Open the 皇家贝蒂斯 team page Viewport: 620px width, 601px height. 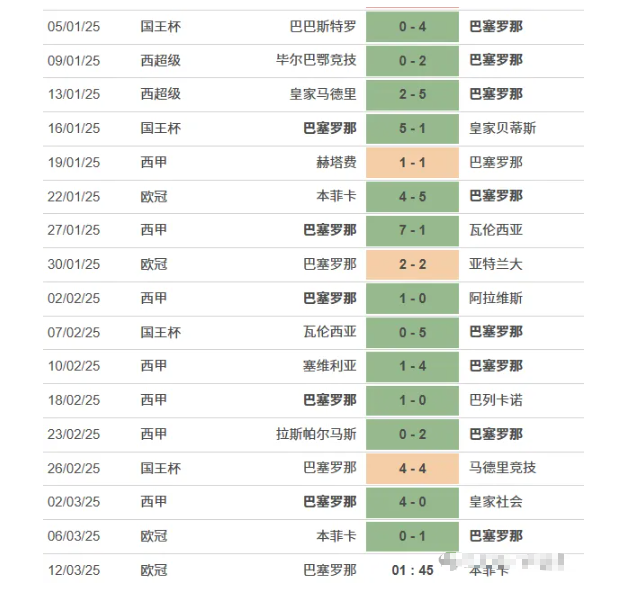(x=502, y=128)
